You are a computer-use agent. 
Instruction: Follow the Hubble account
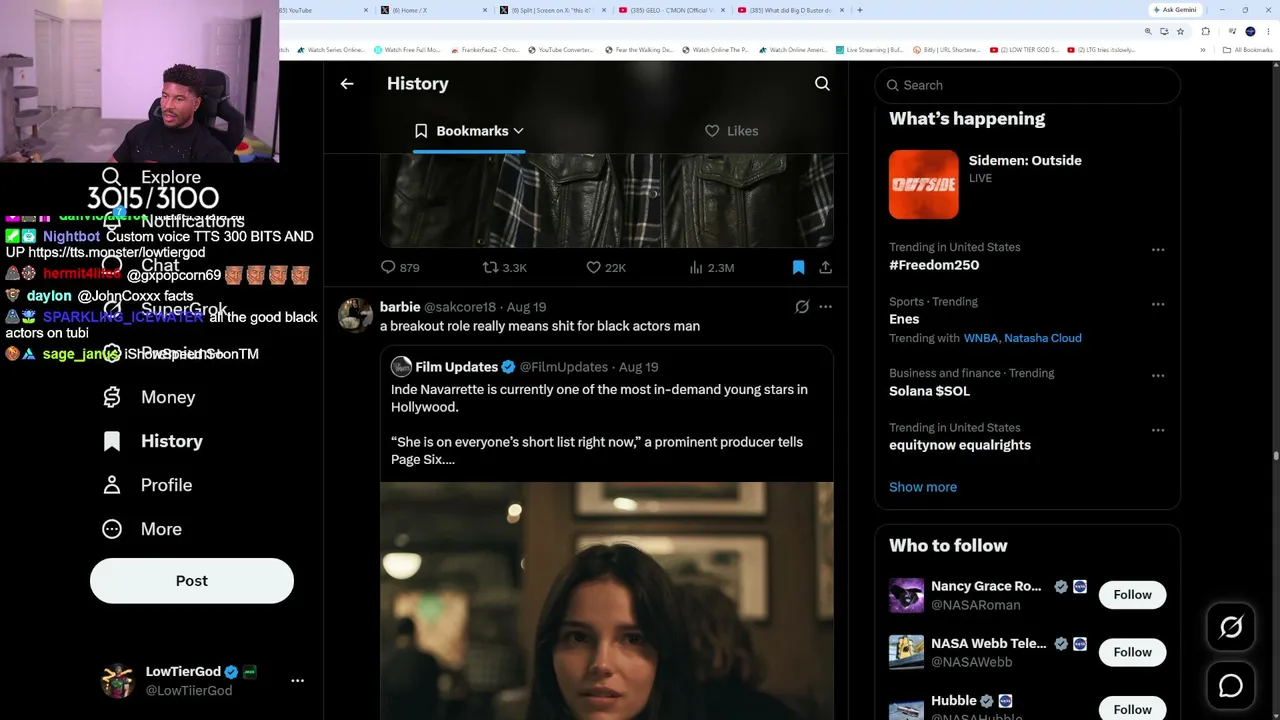coord(1132,708)
